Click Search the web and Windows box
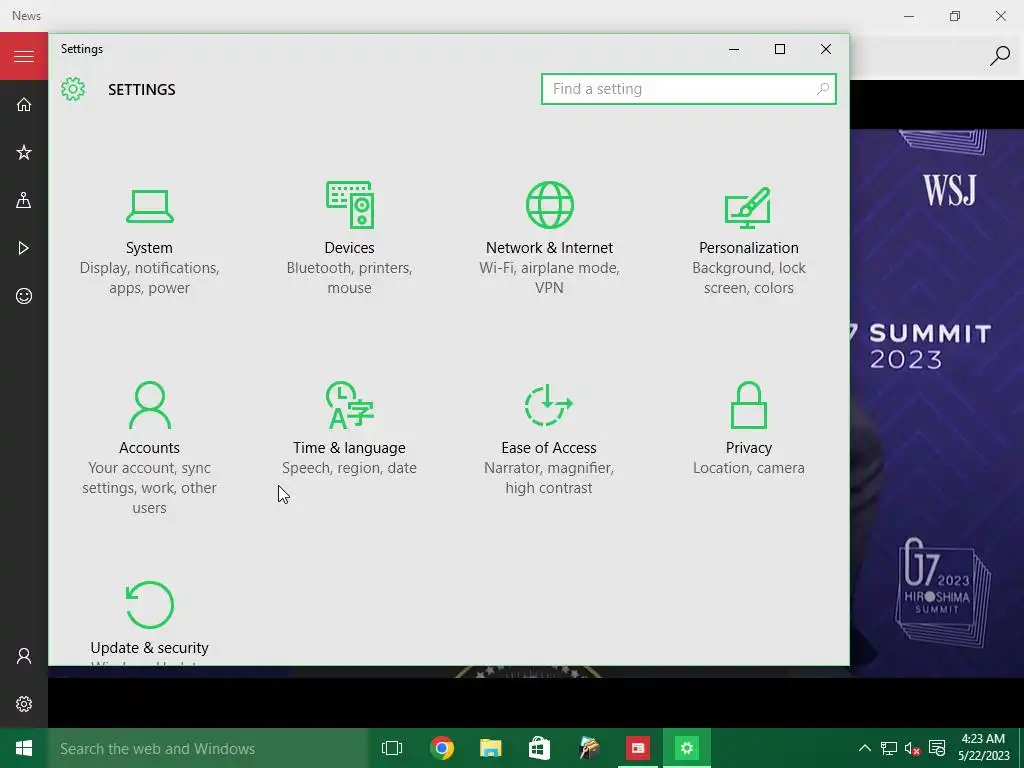The height and width of the screenshot is (768, 1024). tap(208, 748)
